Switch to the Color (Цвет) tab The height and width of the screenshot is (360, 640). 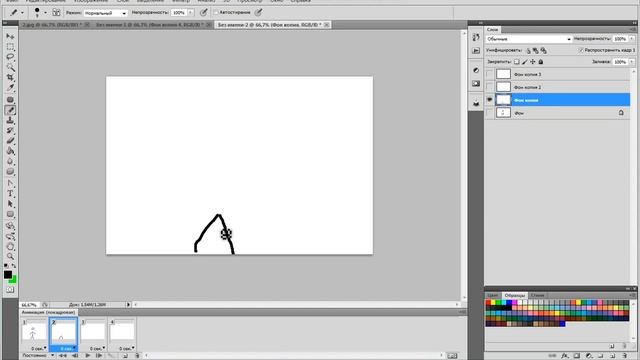[x=493, y=295]
